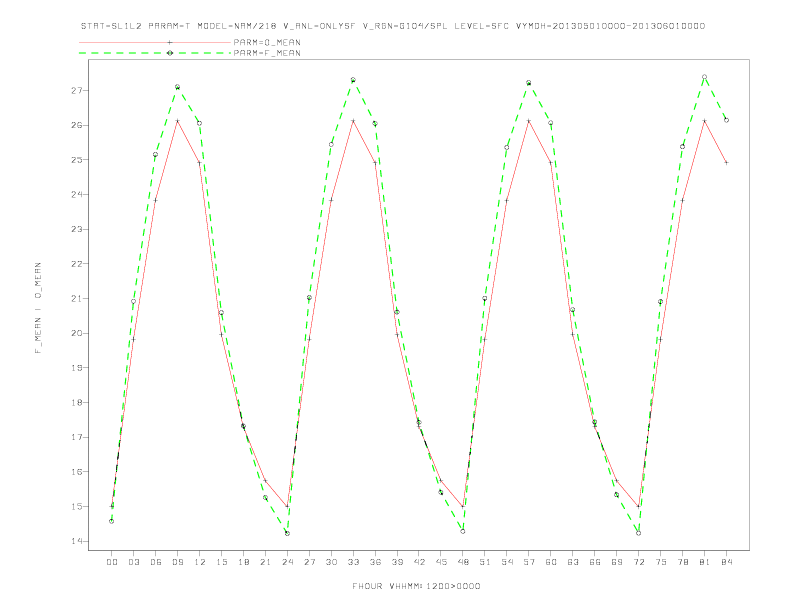Viewport: 792px width, 612px height.
Task: Select the F_MEAN circle marker at hour 00
Action: click(x=112, y=521)
